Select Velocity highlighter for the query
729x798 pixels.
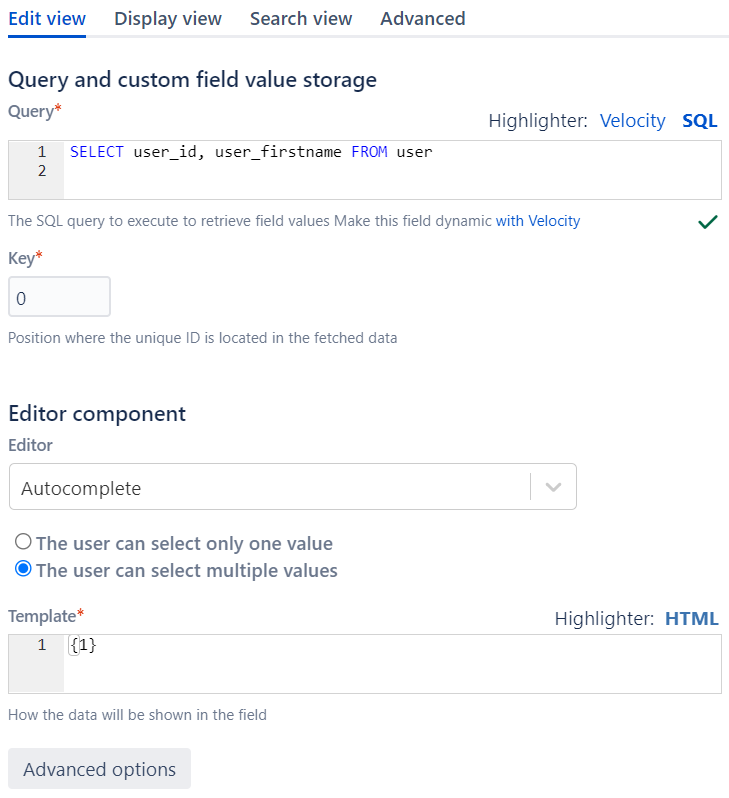point(632,121)
